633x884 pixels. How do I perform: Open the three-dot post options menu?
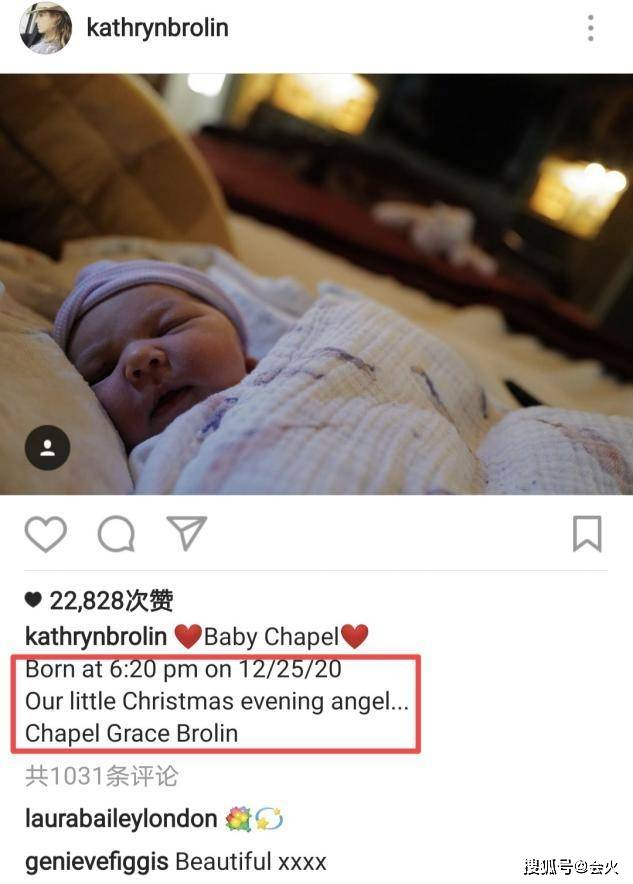[x=590, y=28]
